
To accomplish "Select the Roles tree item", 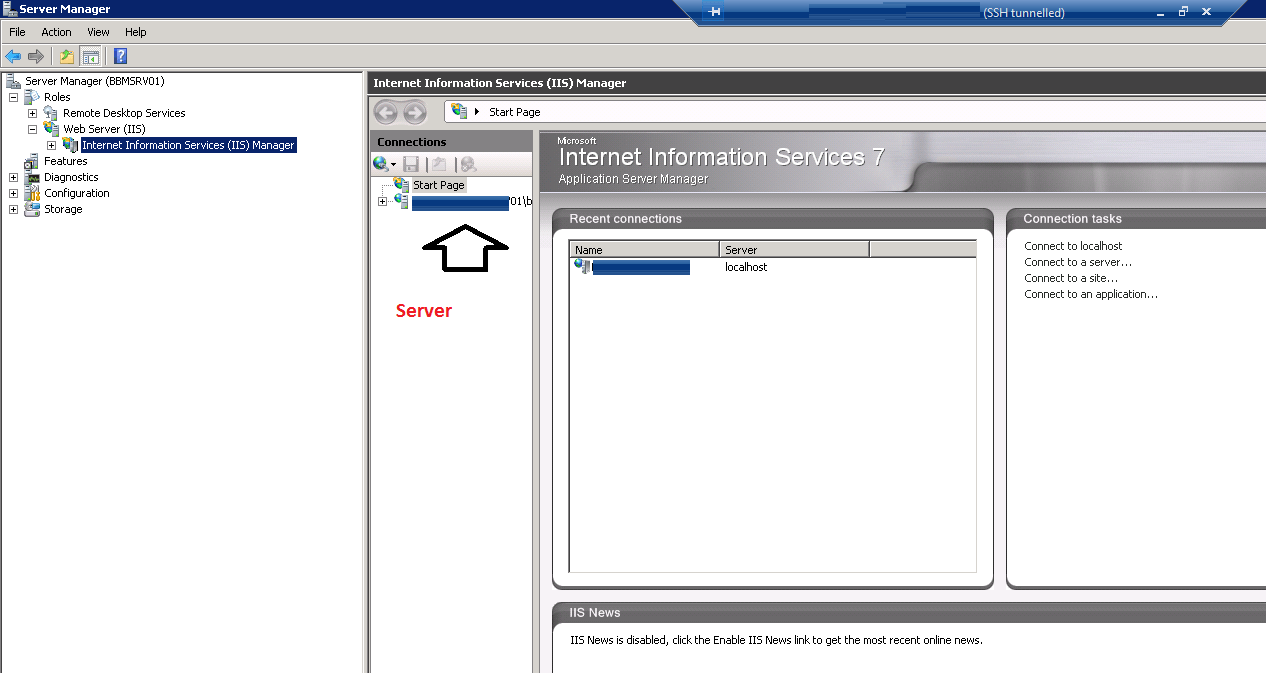I will click(x=57, y=97).
